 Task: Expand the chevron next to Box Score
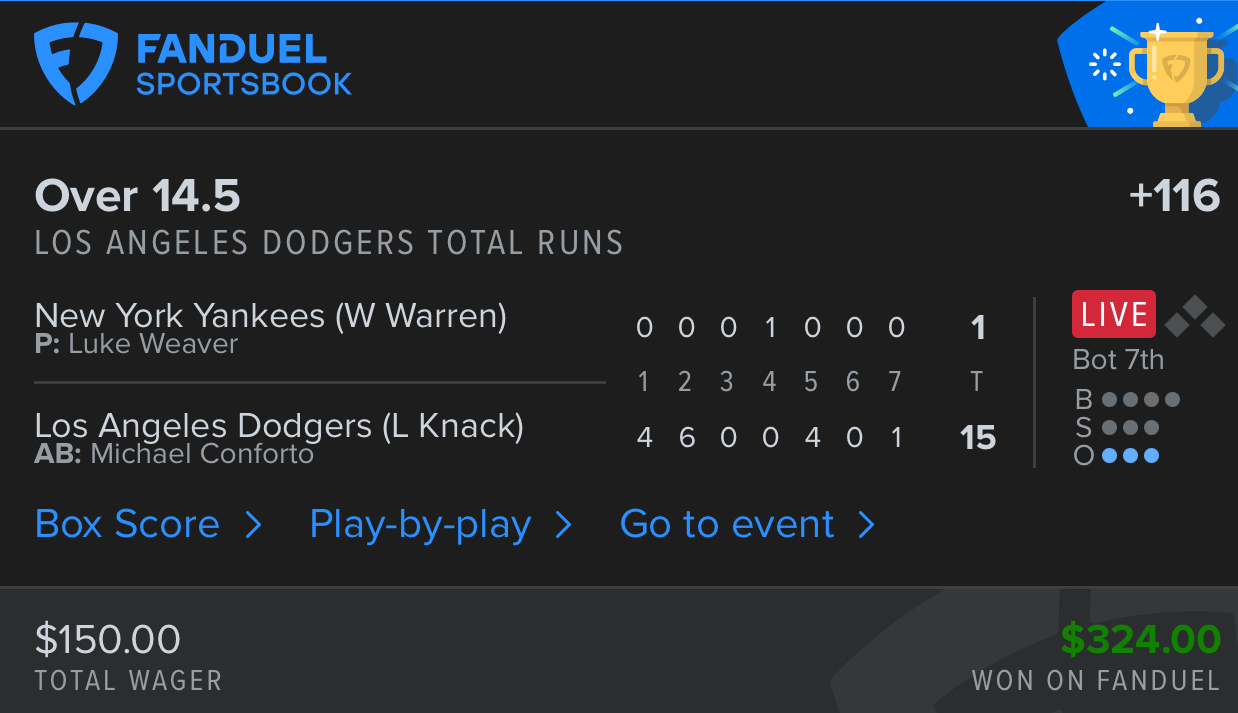click(254, 525)
